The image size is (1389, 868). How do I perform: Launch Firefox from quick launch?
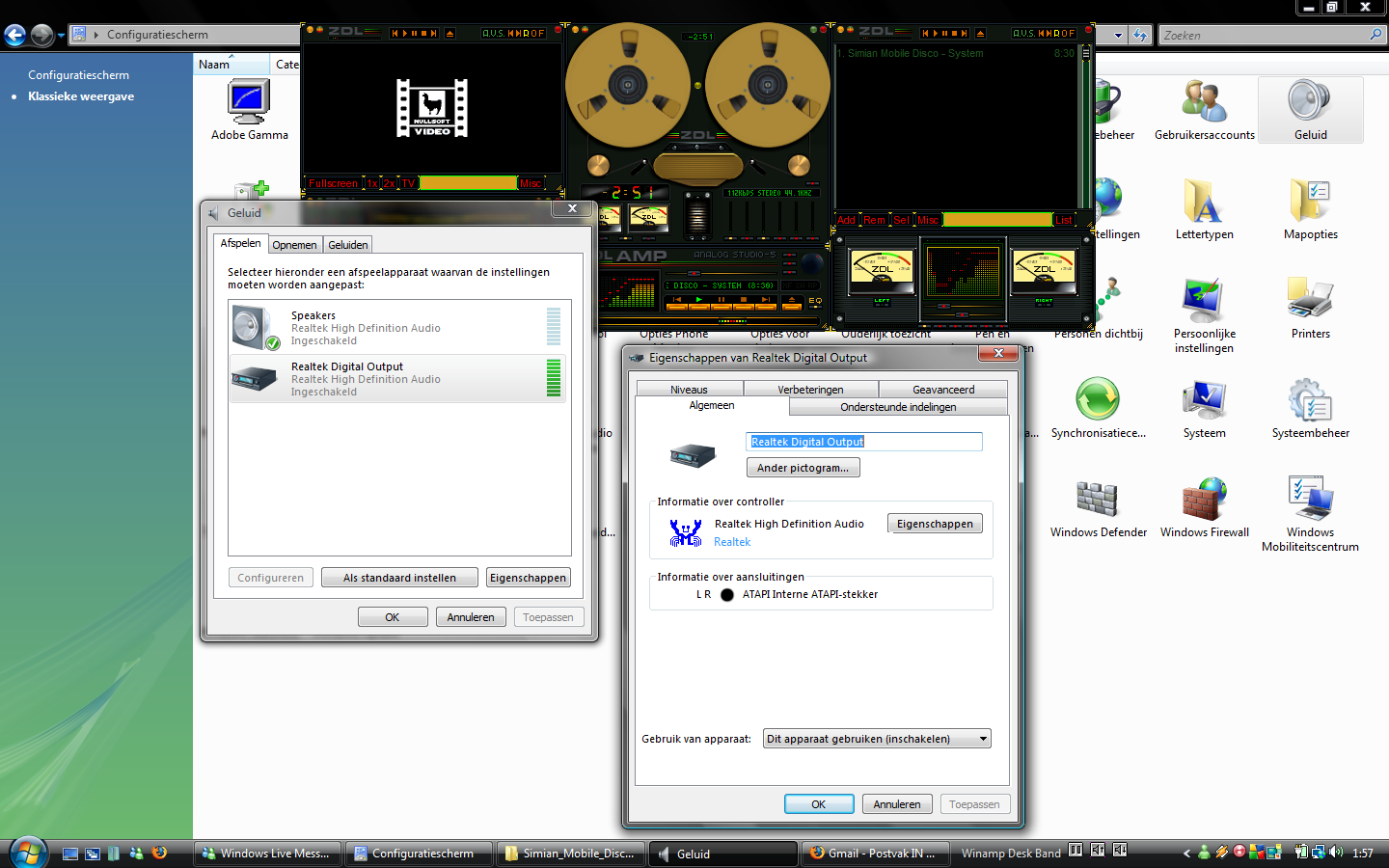(159, 853)
